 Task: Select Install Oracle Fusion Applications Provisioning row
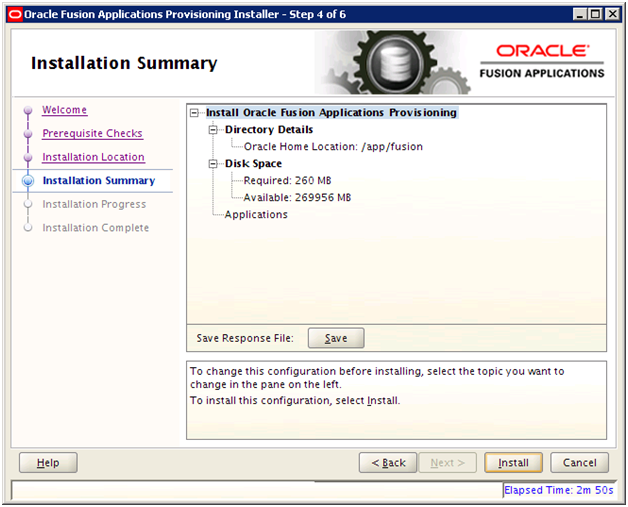(331, 113)
